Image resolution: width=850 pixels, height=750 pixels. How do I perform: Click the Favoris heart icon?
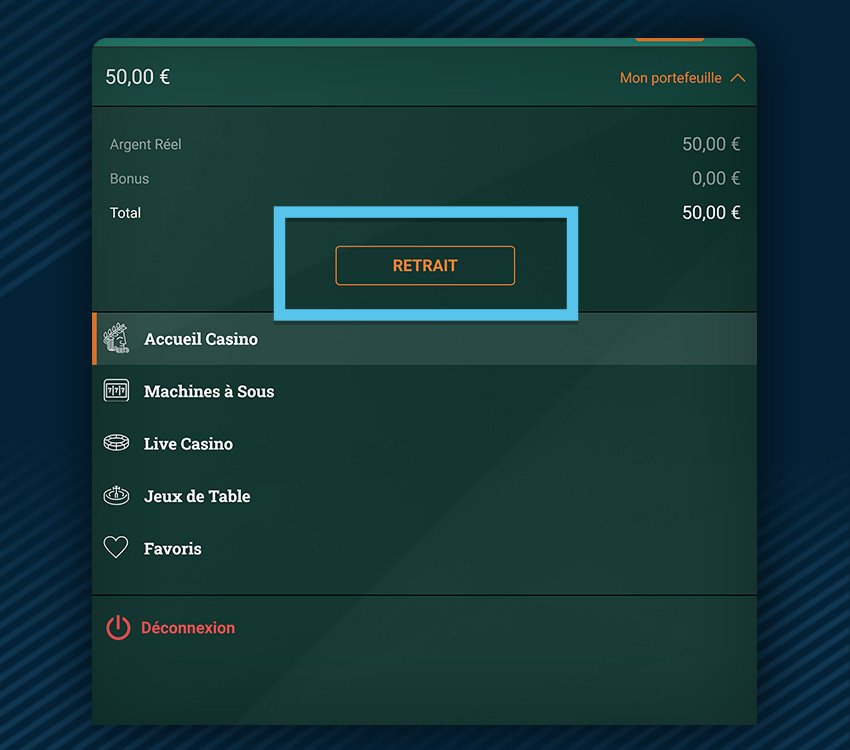pos(117,548)
